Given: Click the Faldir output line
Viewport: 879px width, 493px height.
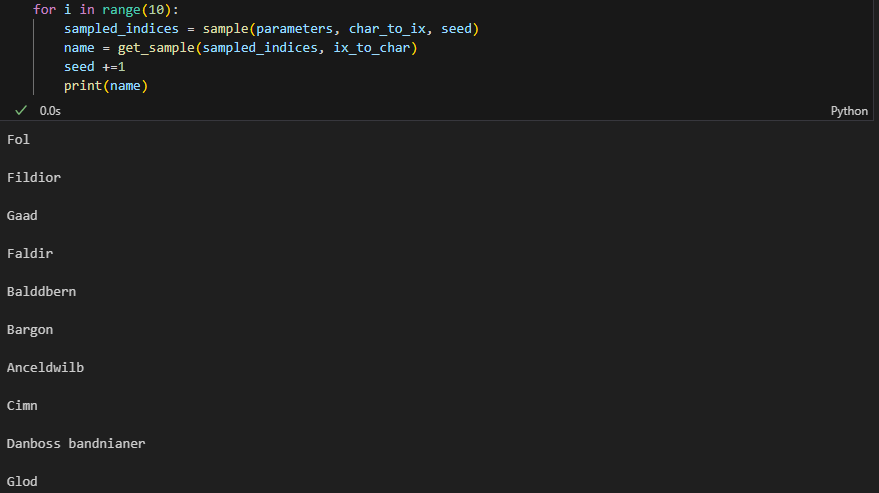Looking at the screenshot, I should point(30,254).
